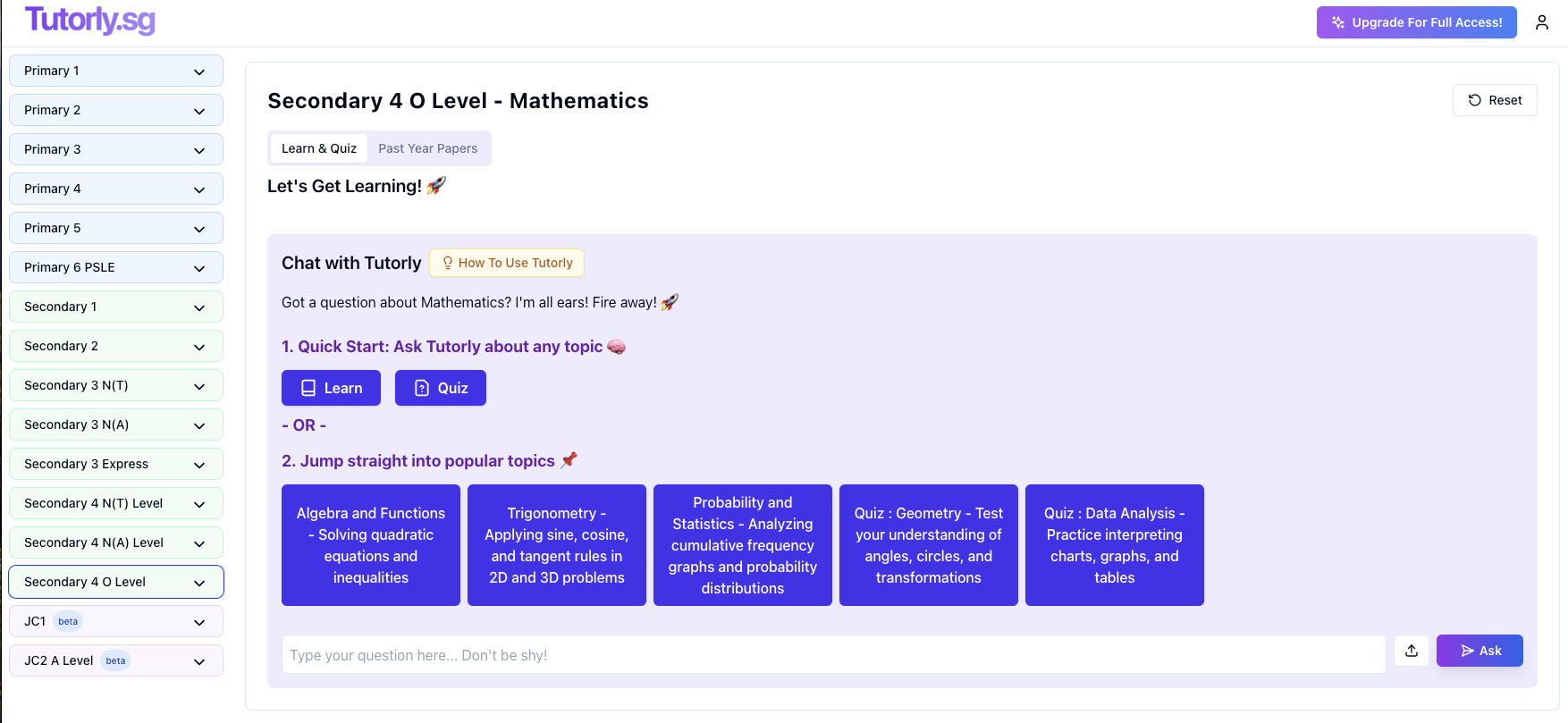Choose the Algebra and Functions topic card
The width and height of the screenshot is (1568, 723).
tap(371, 545)
